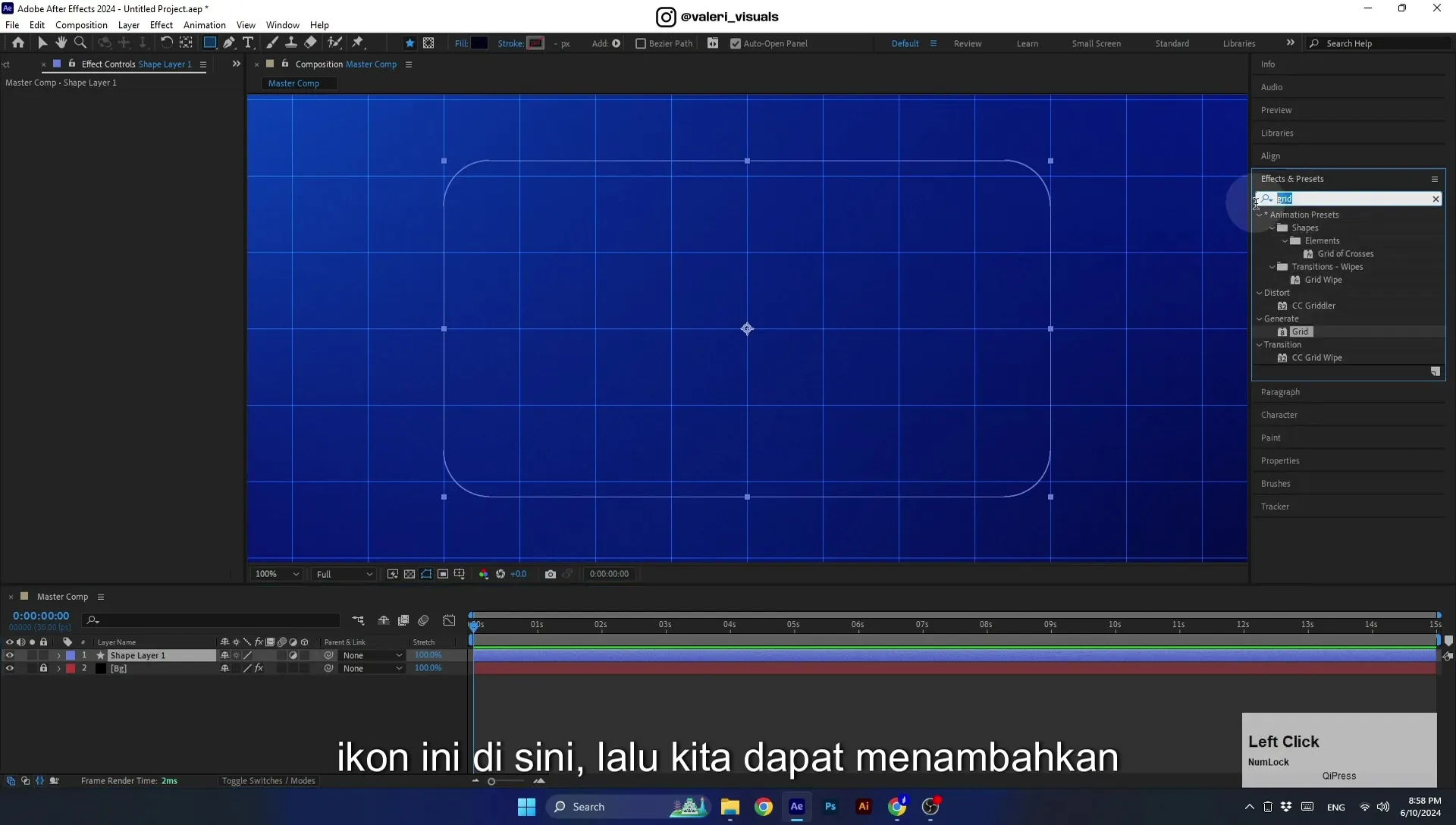
Task: Select the Selection arrow tool
Action: 42,43
